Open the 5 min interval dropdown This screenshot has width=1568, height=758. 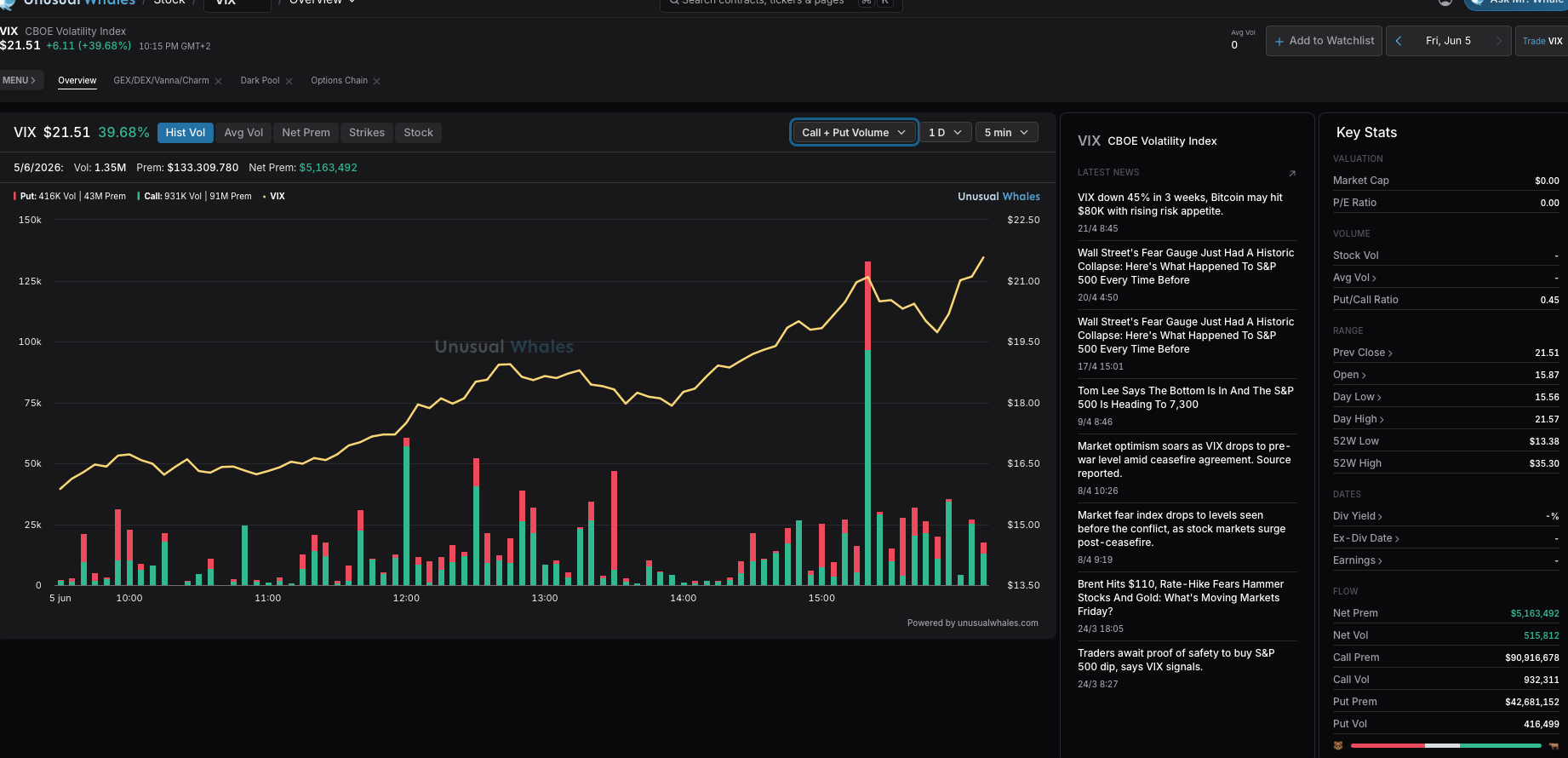pyautogui.click(x=1006, y=132)
